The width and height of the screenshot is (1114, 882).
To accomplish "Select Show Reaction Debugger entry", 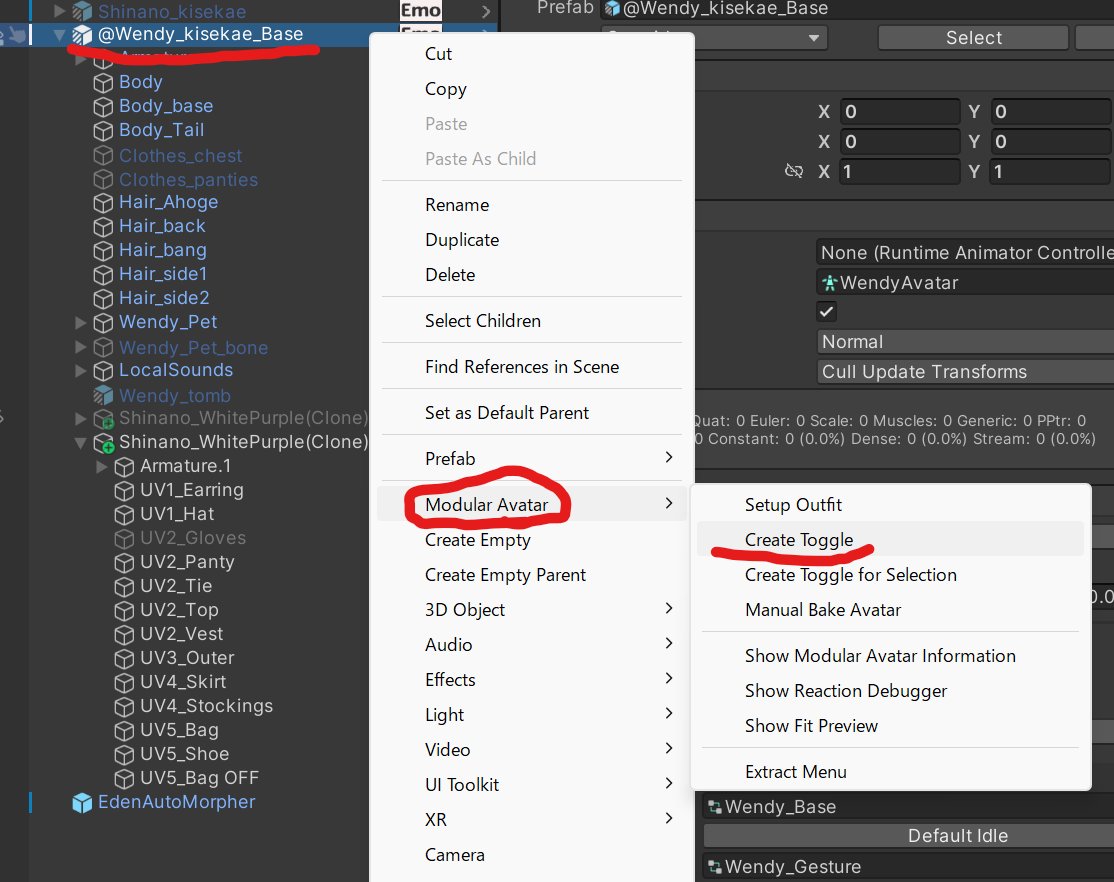I will click(x=890, y=691).
